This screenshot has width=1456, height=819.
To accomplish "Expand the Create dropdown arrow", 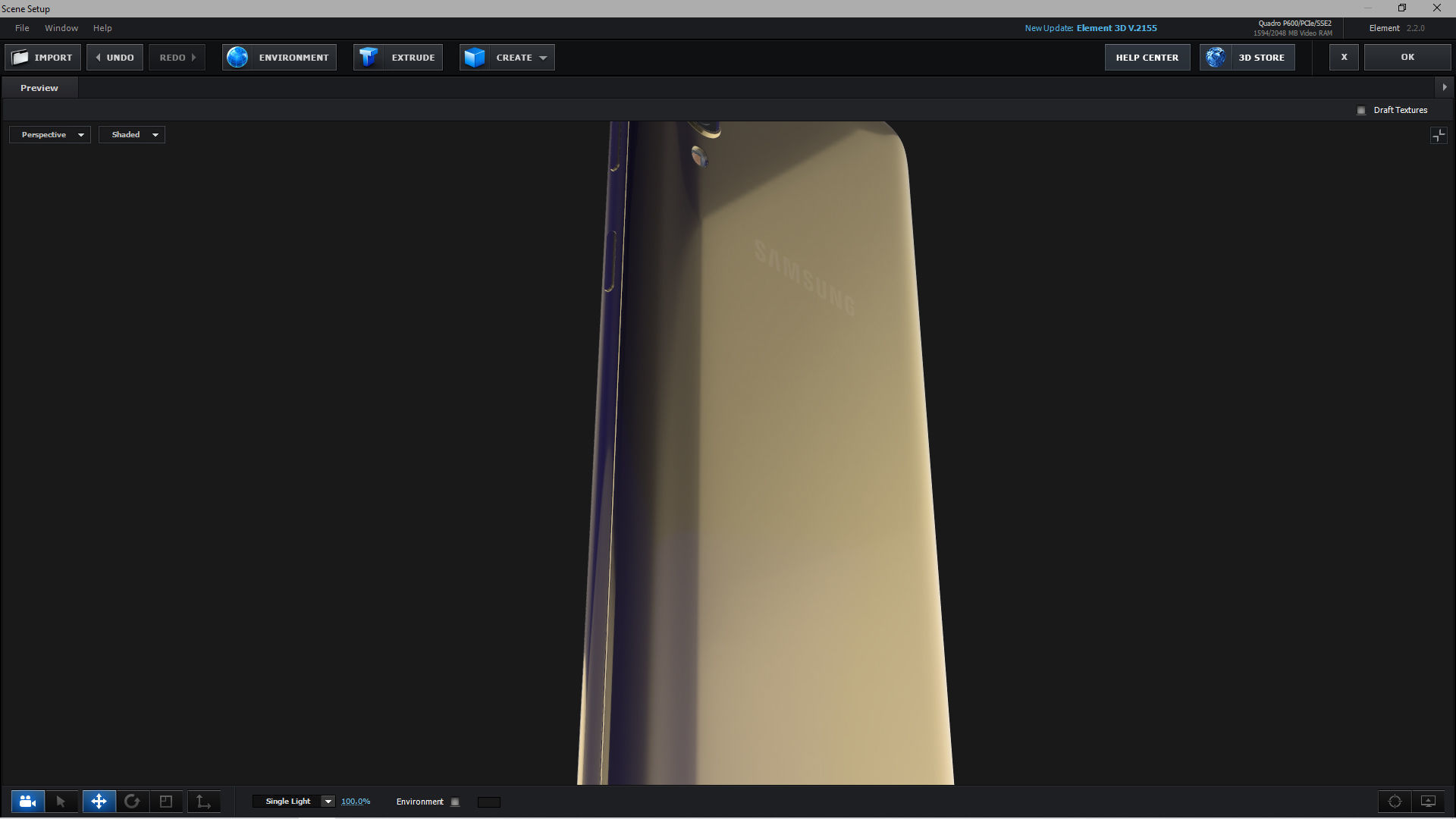I will click(x=543, y=58).
